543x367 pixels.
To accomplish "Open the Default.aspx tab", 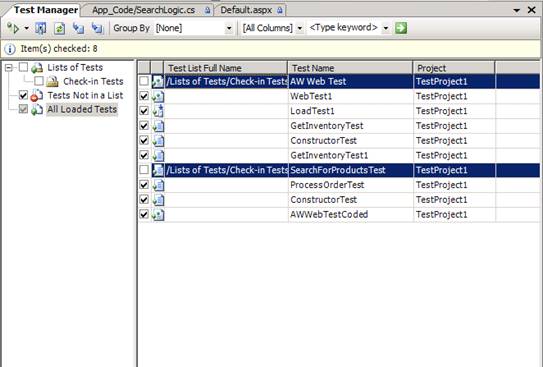I will click(x=251, y=10).
